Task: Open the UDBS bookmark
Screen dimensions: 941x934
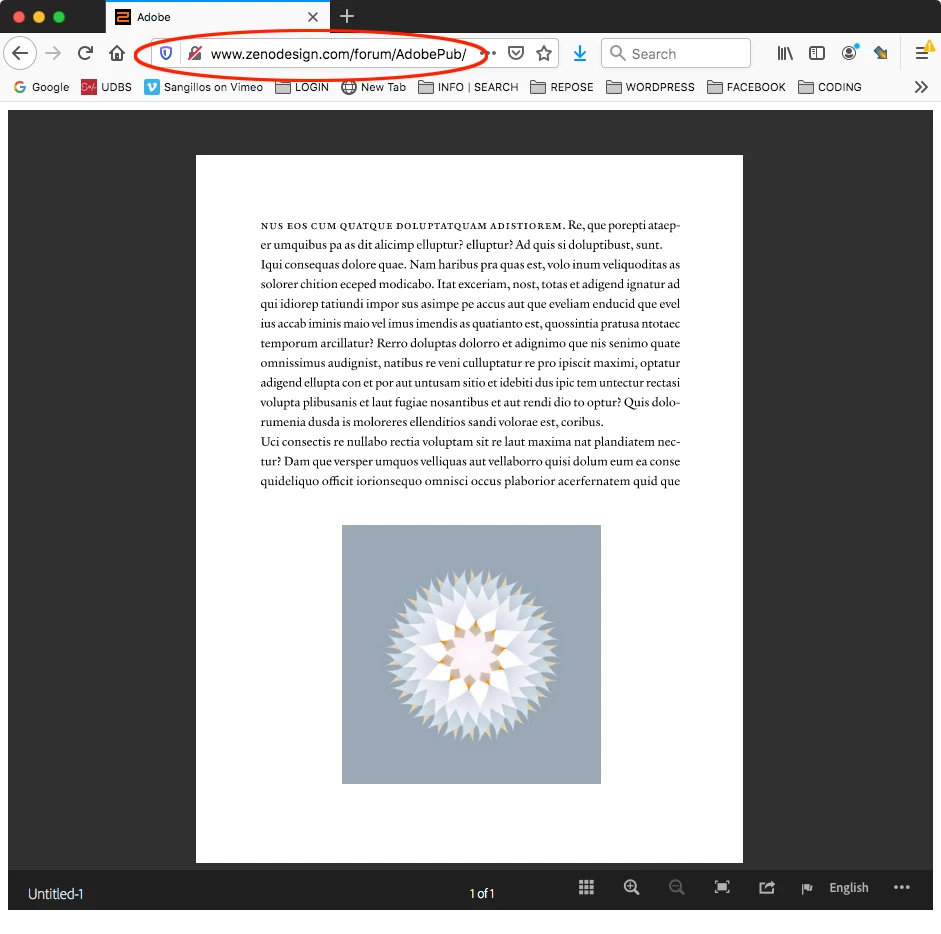Action: 106,87
